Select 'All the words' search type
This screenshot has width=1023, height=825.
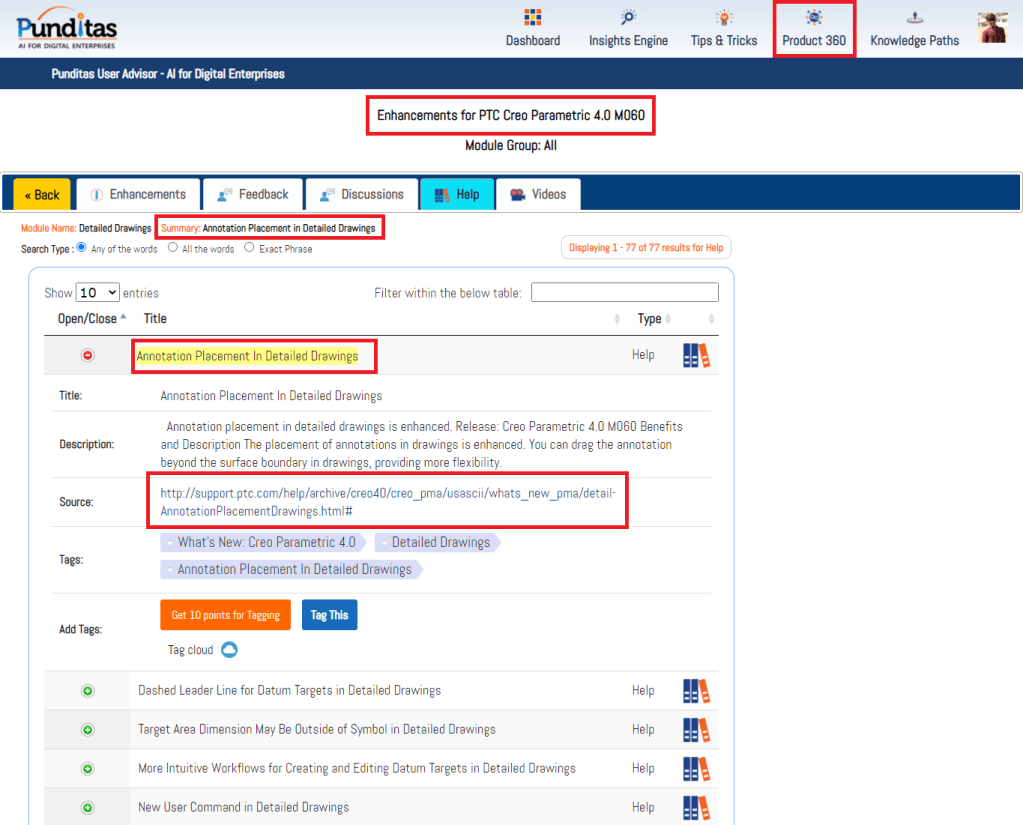tap(173, 248)
